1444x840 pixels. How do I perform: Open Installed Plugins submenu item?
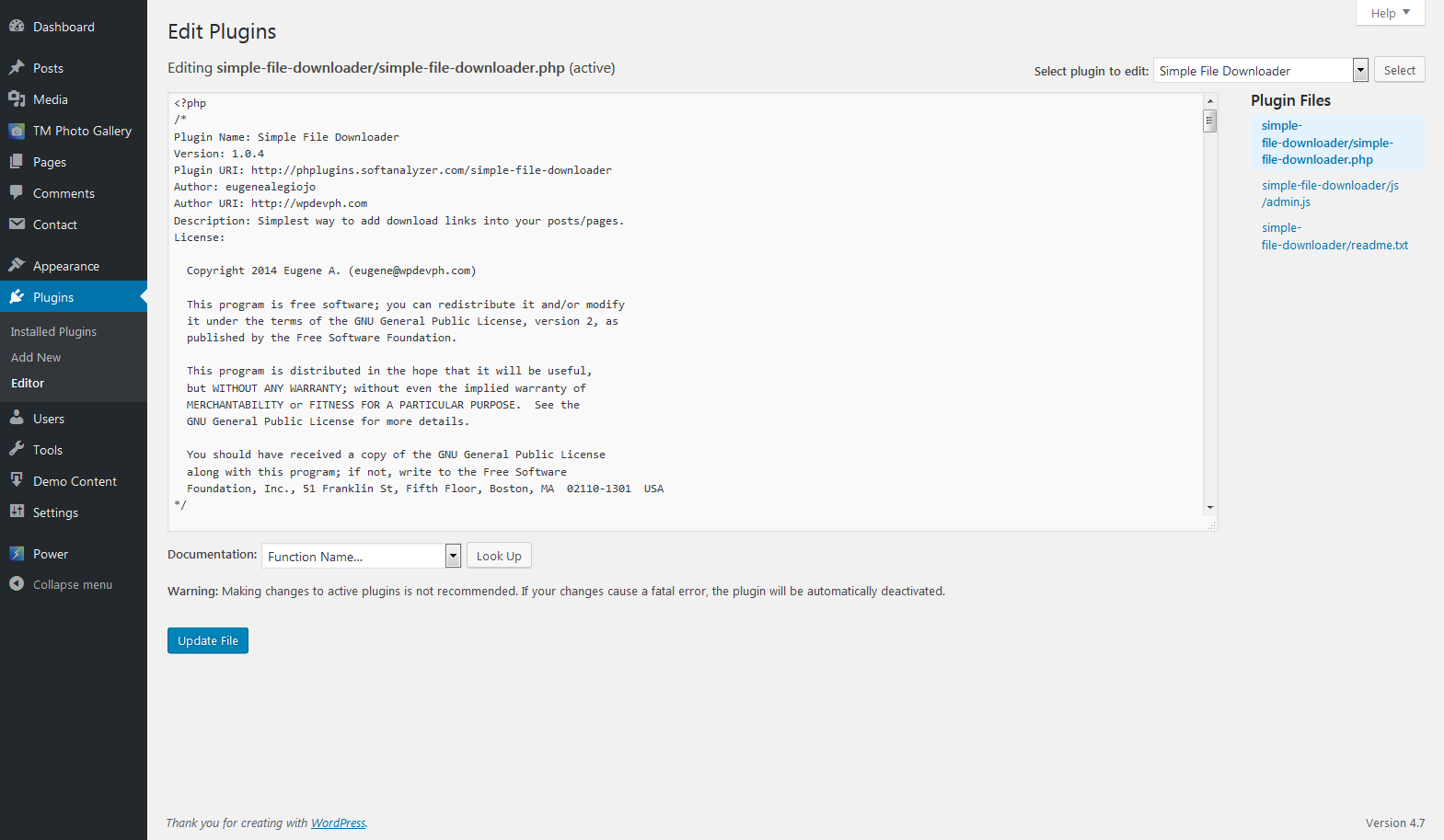pos(53,331)
